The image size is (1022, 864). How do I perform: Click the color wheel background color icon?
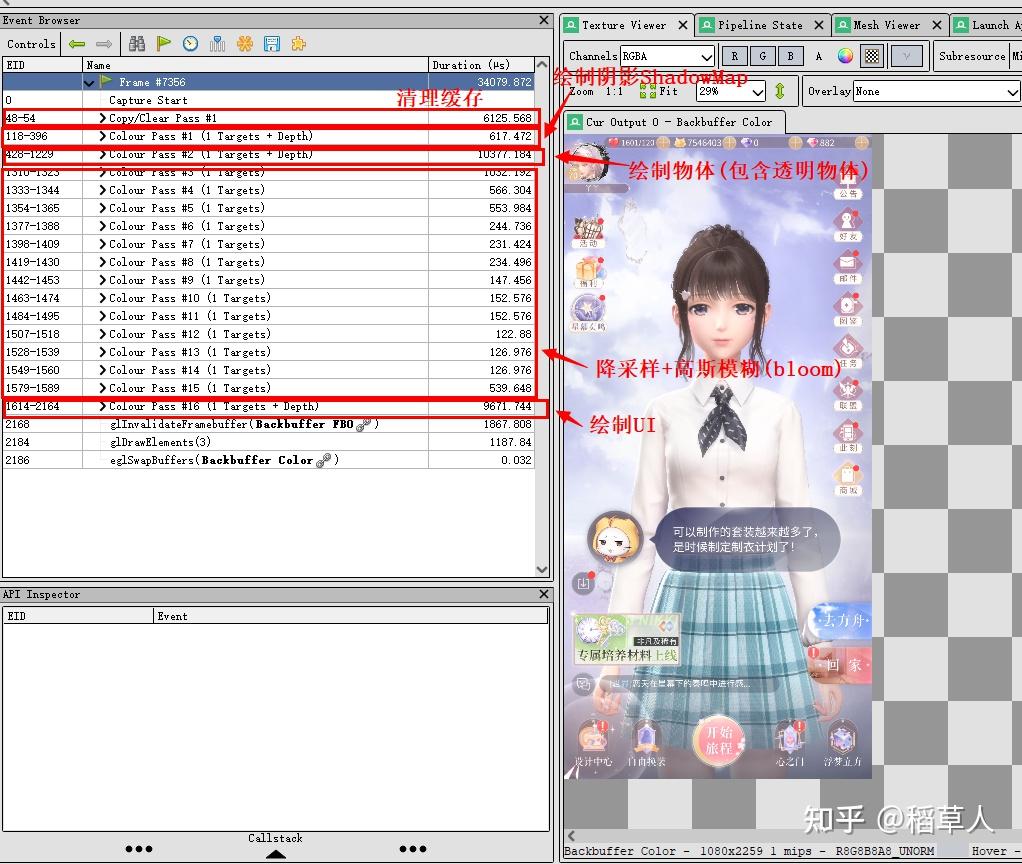(x=845, y=56)
